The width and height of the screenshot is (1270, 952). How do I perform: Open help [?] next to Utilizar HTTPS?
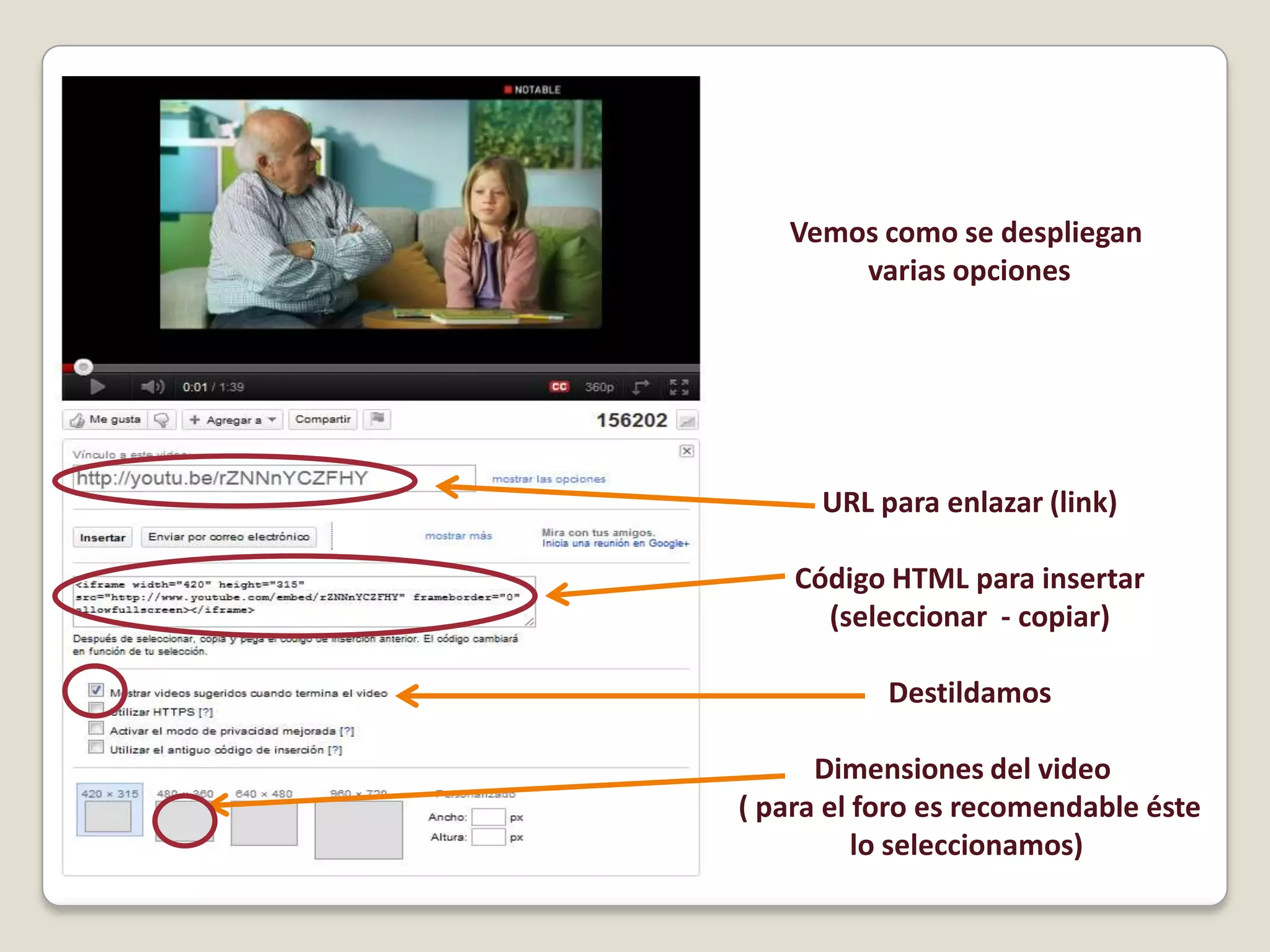click(x=205, y=712)
